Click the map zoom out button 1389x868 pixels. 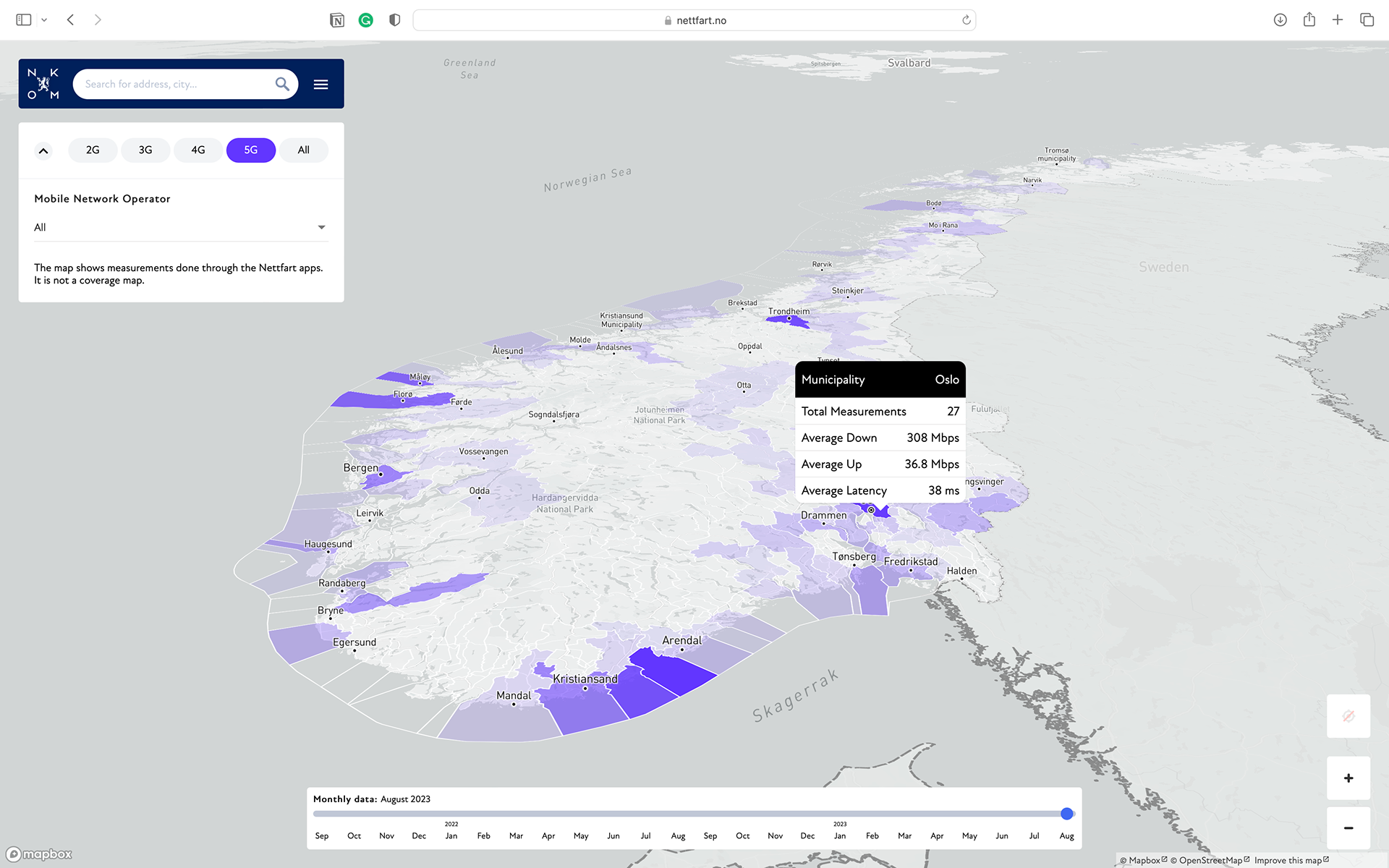(1348, 828)
